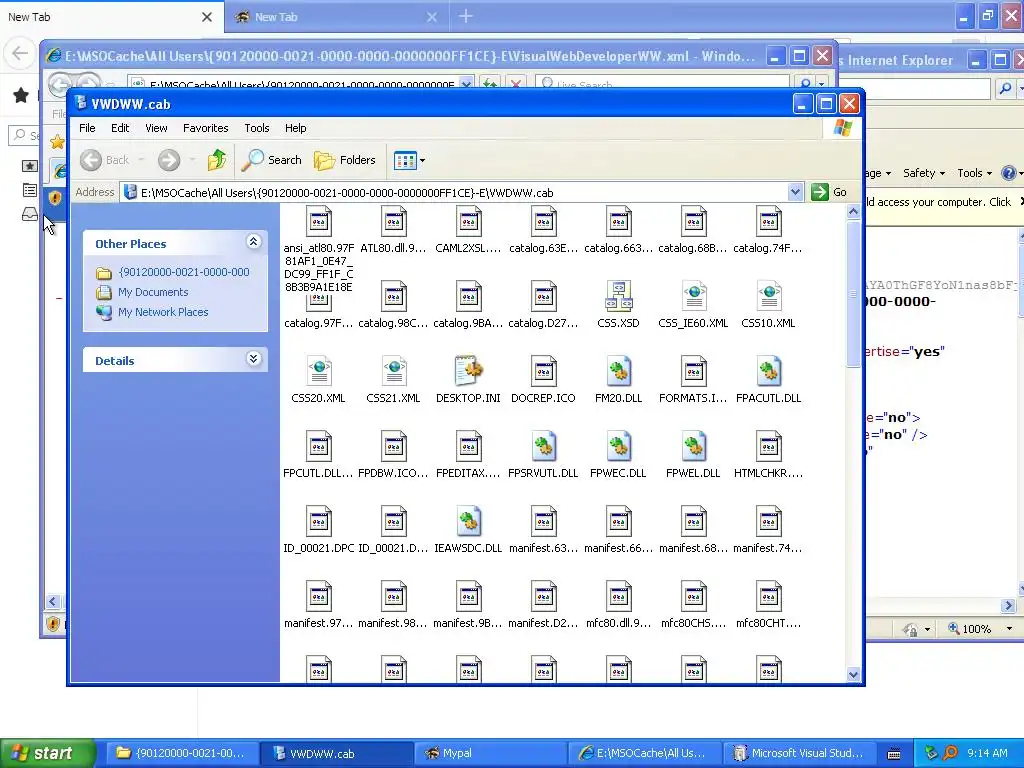Select the CSS10.XML file icon
Screen dimensions: 1024x768
(769, 297)
